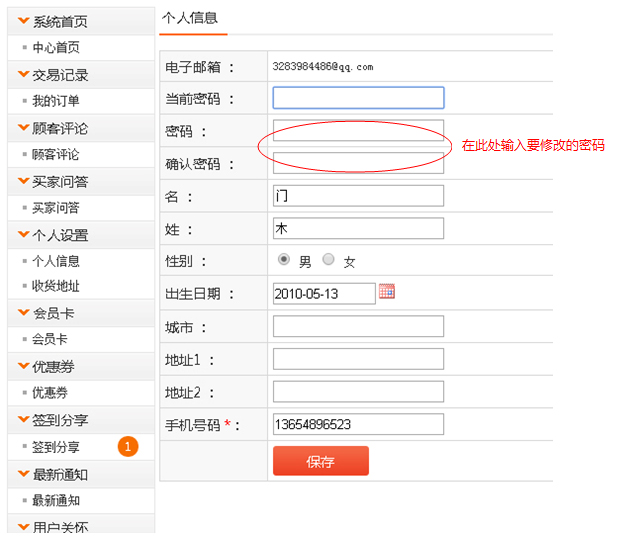Open 我的订单 in the sidebar
Viewport: 618px width, 541px height.
[x=56, y=101]
